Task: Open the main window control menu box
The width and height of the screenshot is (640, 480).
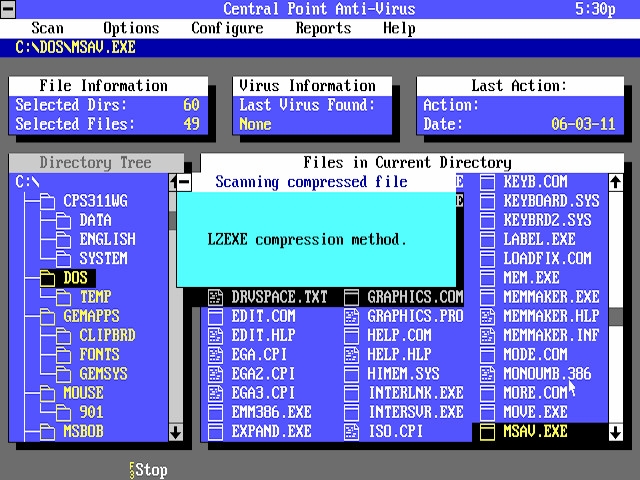Action: 8,9
